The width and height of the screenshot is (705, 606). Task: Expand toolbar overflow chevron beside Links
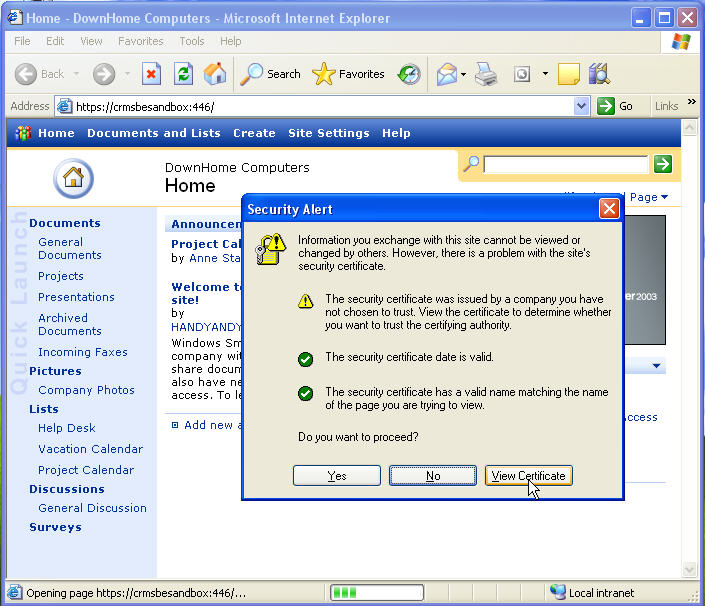692,102
